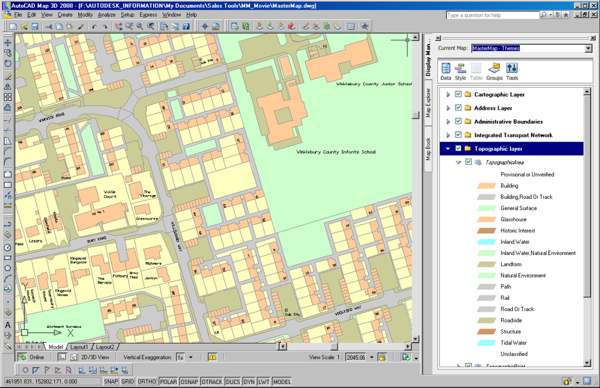Uncheck the Address Layer checkbox
The height and width of the screenshot is (388, 600).
click(x=458, y=108)
